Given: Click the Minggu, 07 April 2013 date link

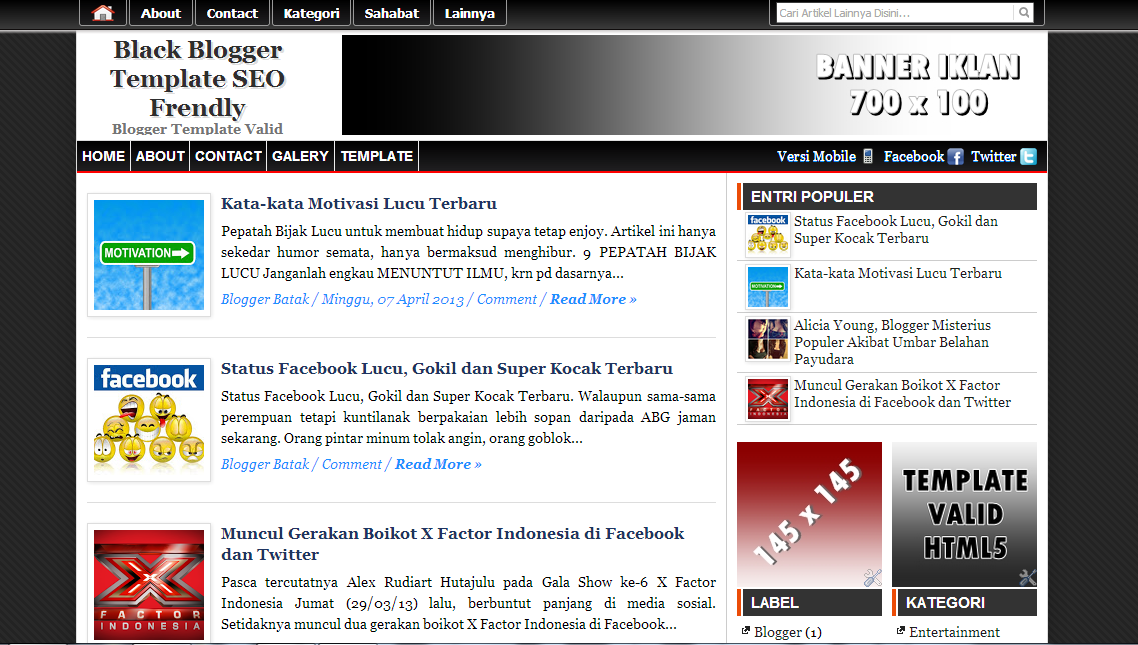Looking at the screenshot, I should 393,299.
